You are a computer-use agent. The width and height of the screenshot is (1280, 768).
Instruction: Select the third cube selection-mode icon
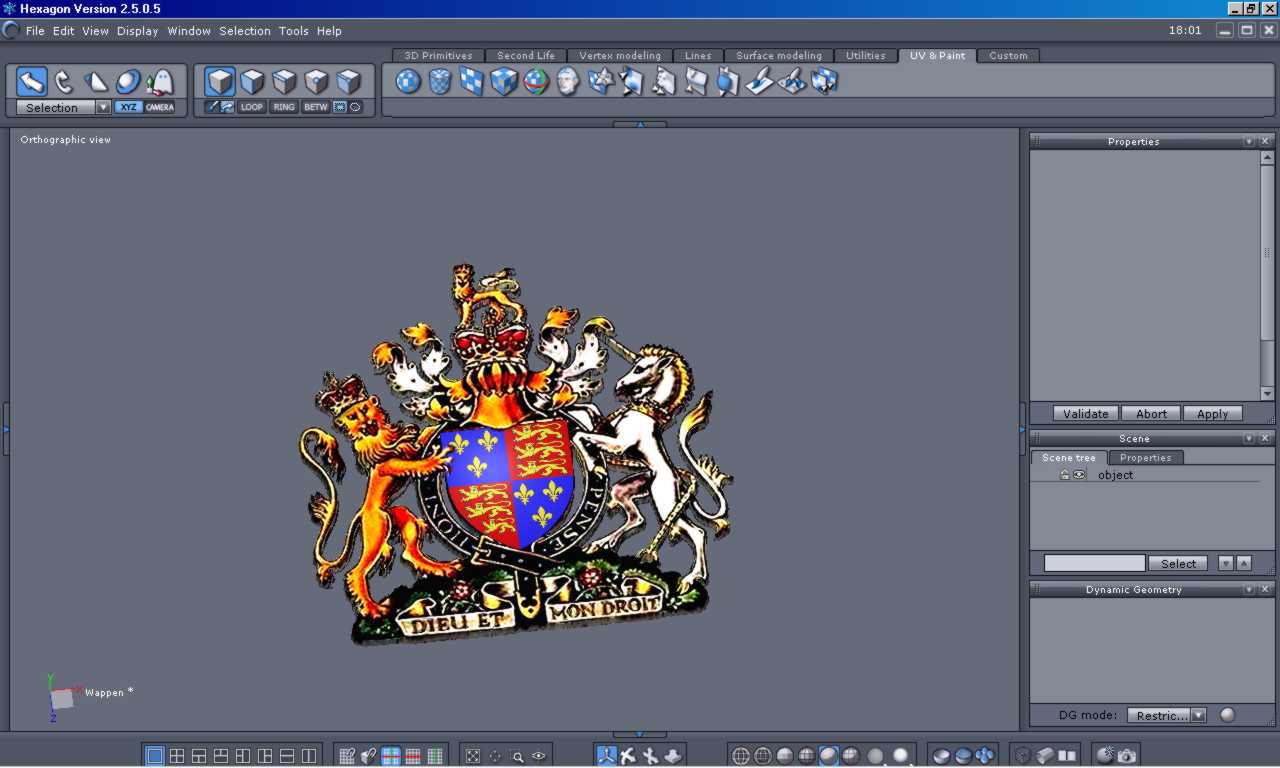[x=284, y=82]
